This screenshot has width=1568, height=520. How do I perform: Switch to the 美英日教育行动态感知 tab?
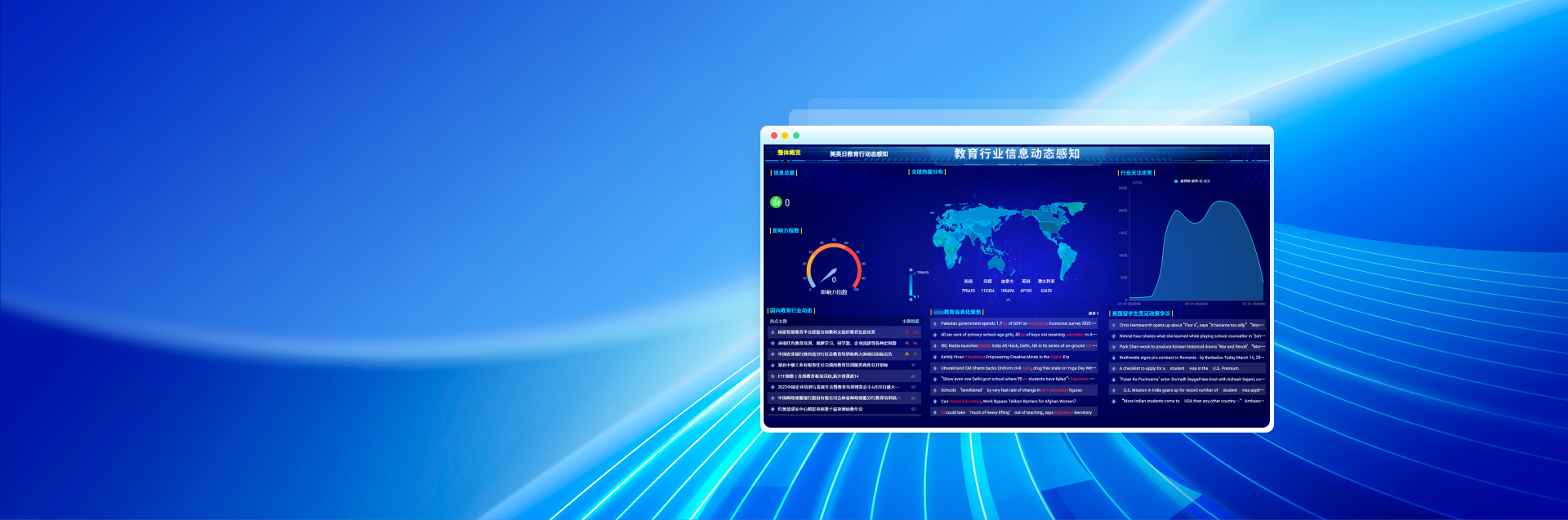click(x=858, y=153)
